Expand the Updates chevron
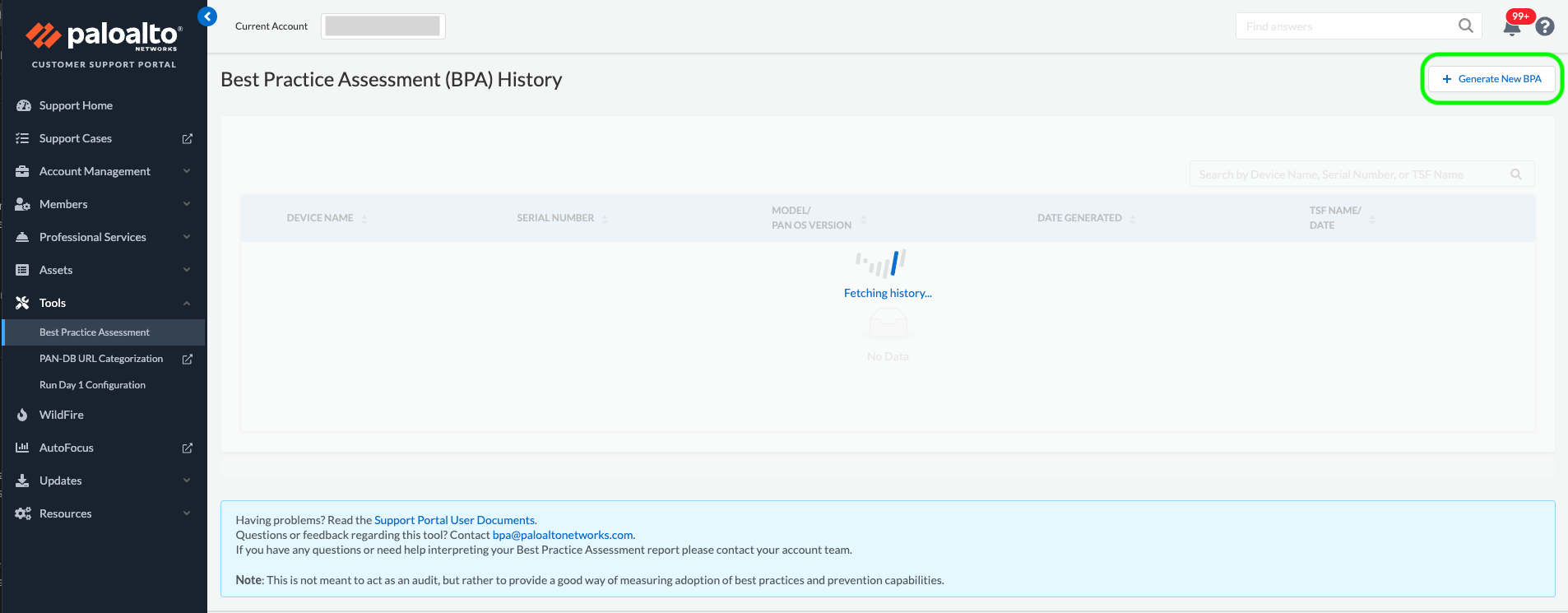1568x613 pixels. pyautogui.click(x=187, y=481)
